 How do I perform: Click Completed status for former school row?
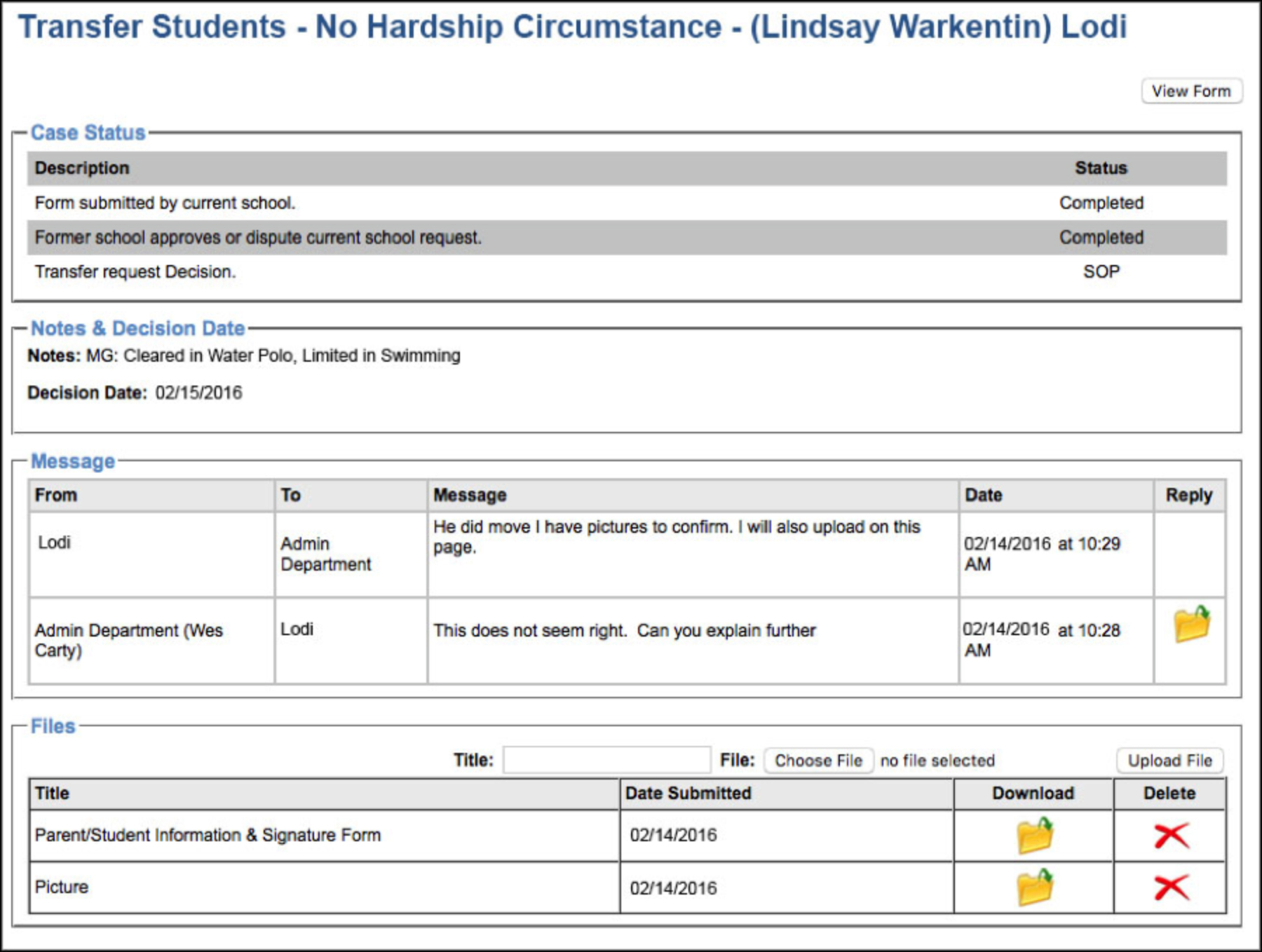(1101, 238)
